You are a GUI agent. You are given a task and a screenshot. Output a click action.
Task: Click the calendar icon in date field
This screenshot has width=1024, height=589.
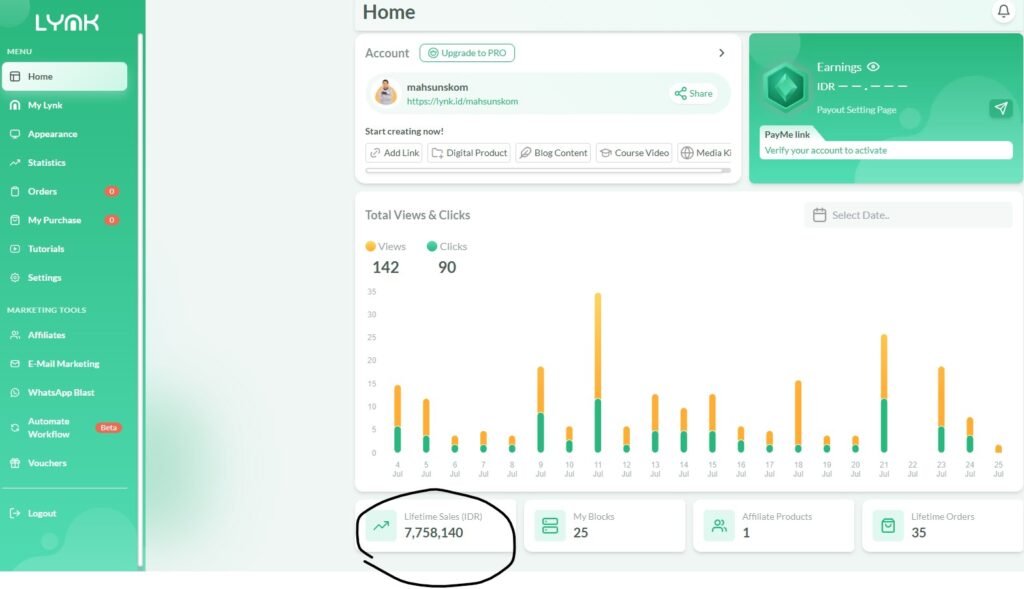point(820,215)
